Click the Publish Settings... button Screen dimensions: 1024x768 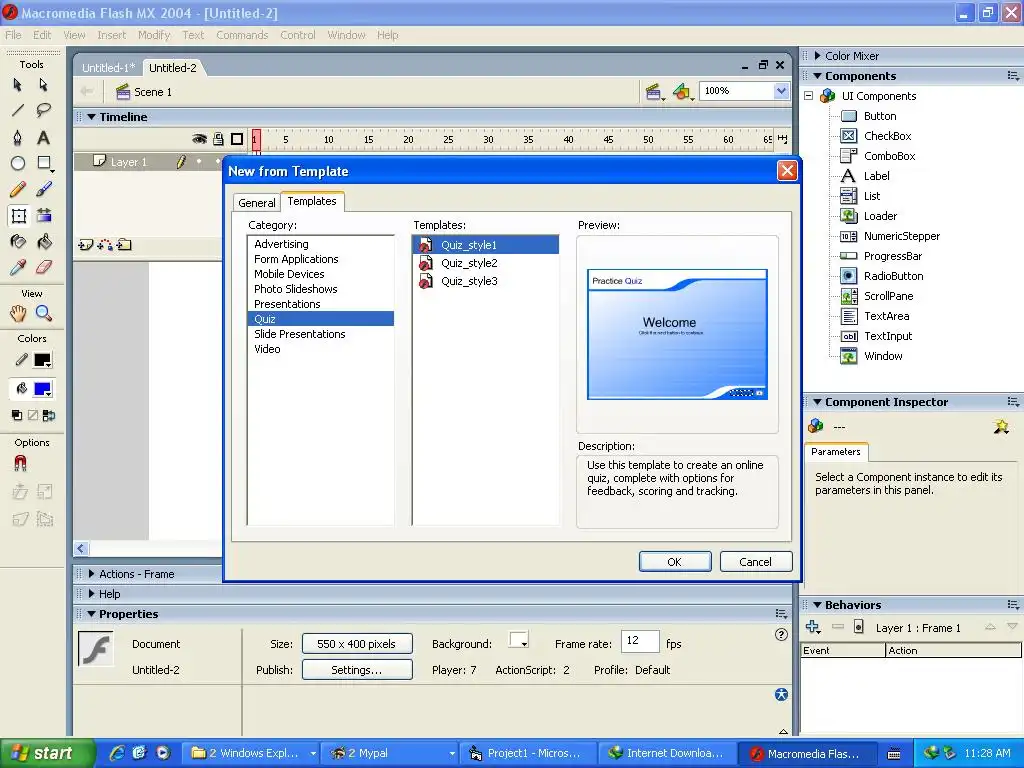click(357, 670)
